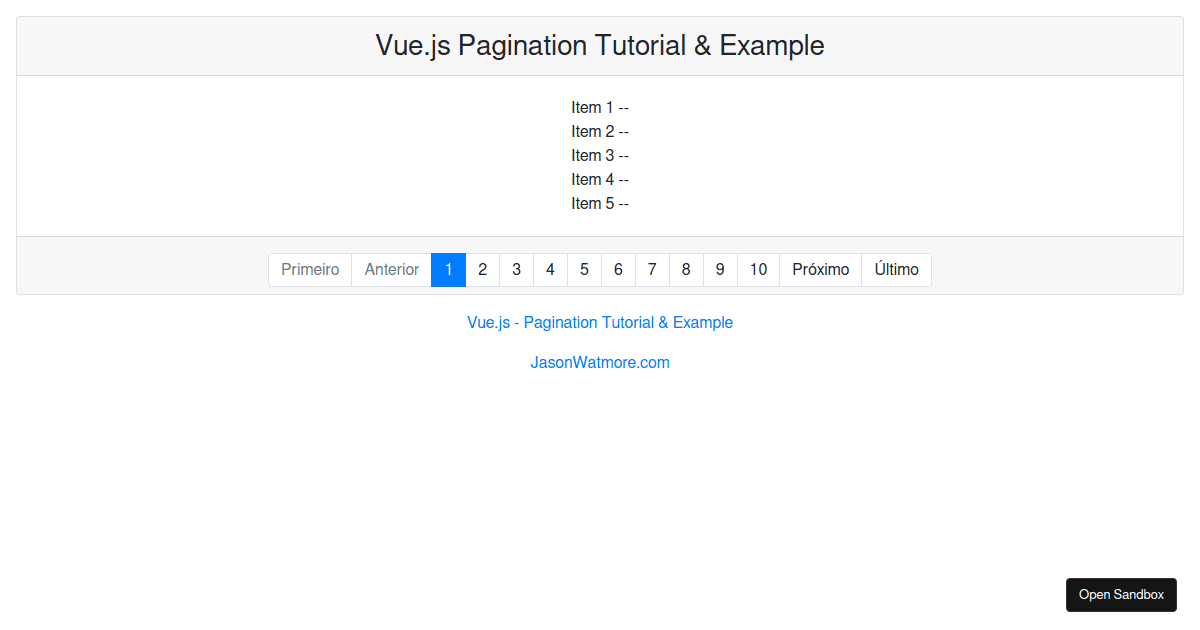
Task: Click the Open Sandbox button
Action: pos(1121,594)
